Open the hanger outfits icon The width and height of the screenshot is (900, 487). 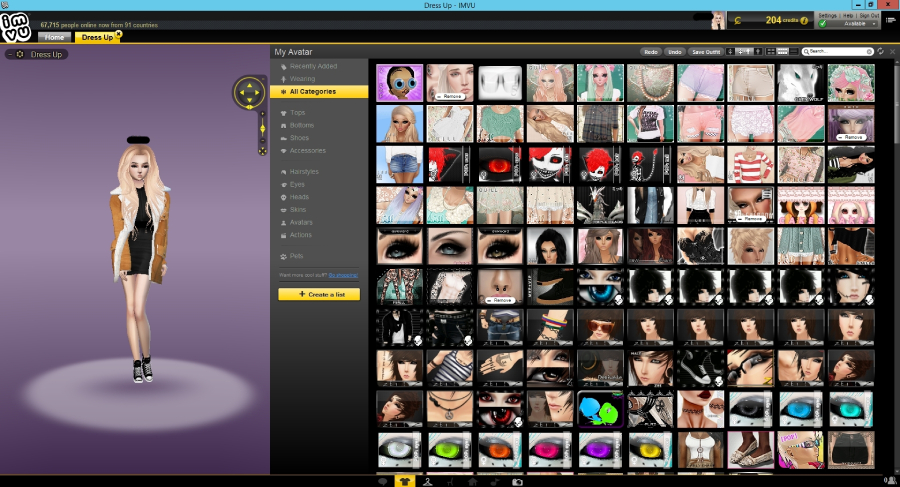click(428, 482)
